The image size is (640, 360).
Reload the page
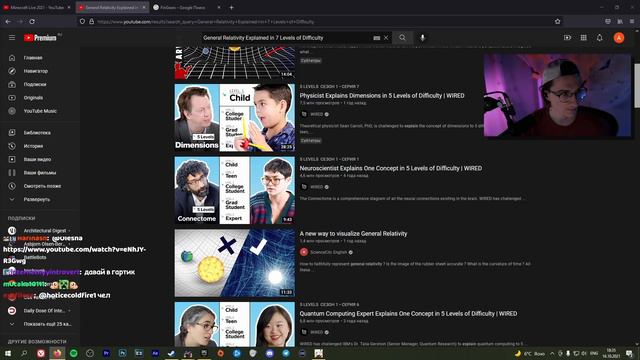pos(32,21)
